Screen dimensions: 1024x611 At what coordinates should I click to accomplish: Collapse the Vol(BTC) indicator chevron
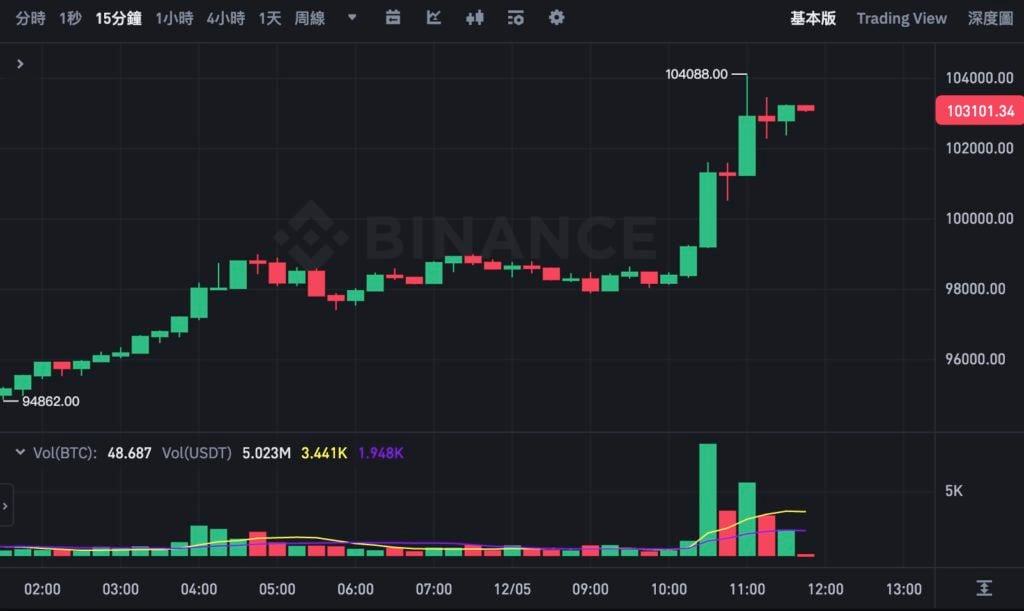coord(20,453)
